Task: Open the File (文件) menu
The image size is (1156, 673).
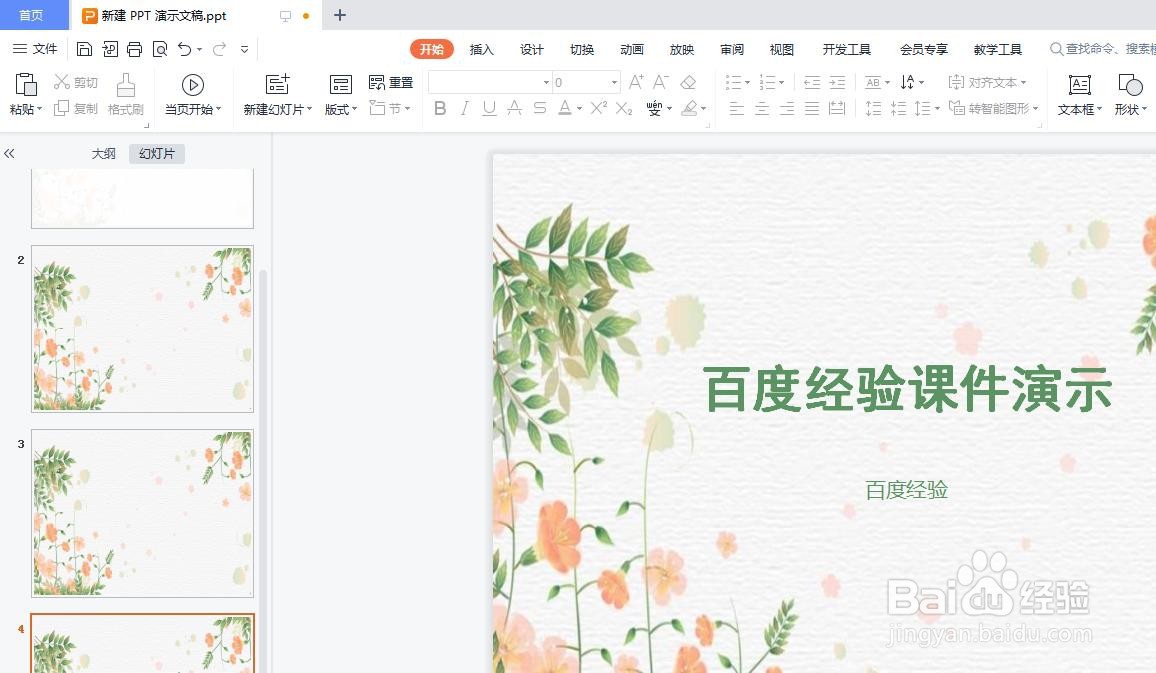Action: [x=35, y=49]
